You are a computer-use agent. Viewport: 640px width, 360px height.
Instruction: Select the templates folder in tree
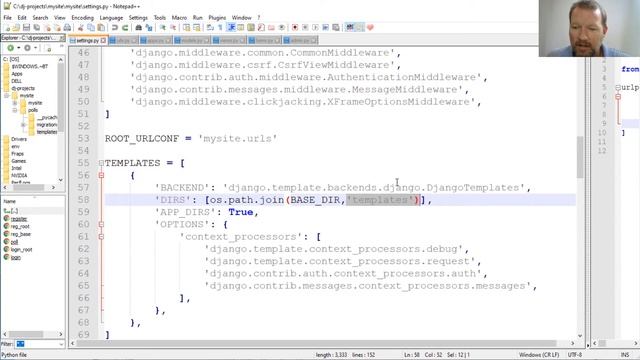(x=47, y=132)
